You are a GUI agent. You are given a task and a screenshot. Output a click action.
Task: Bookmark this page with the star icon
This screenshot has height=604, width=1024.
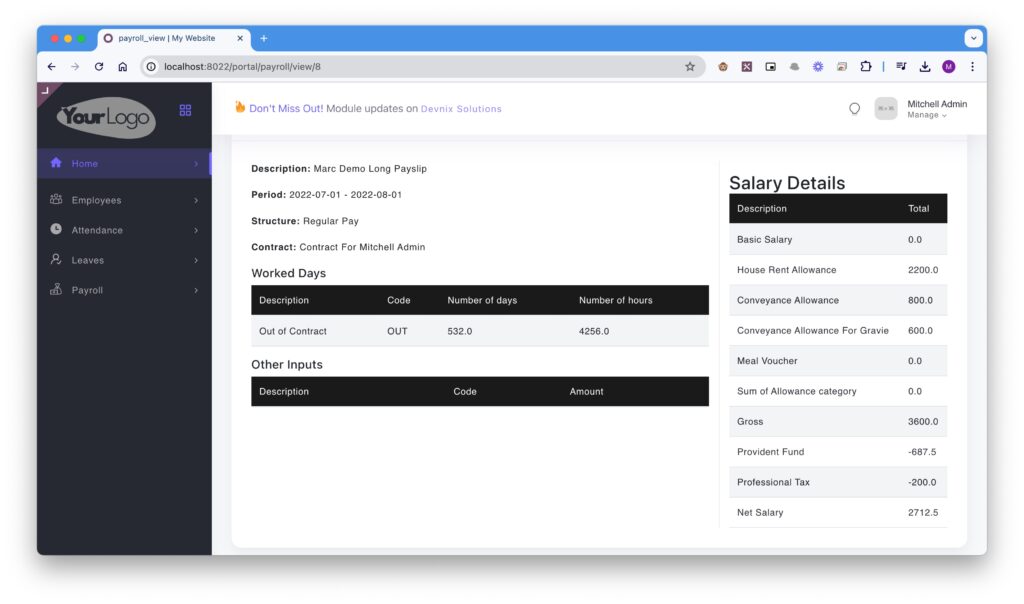pos(690,67)
